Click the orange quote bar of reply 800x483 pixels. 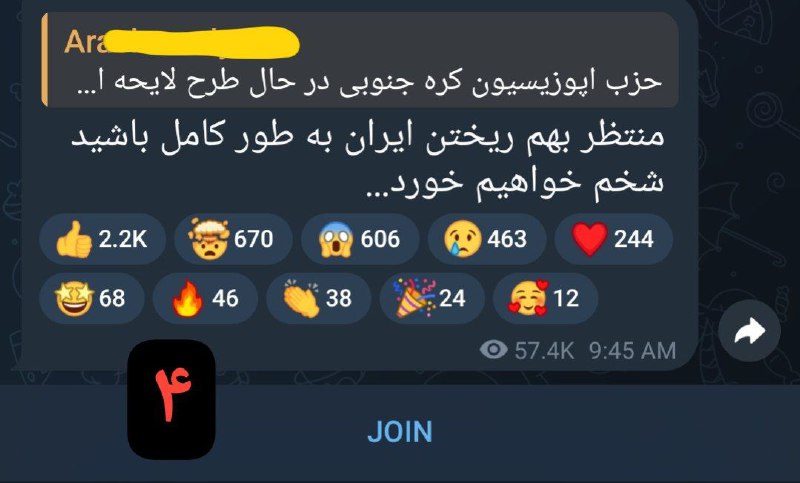45,60
